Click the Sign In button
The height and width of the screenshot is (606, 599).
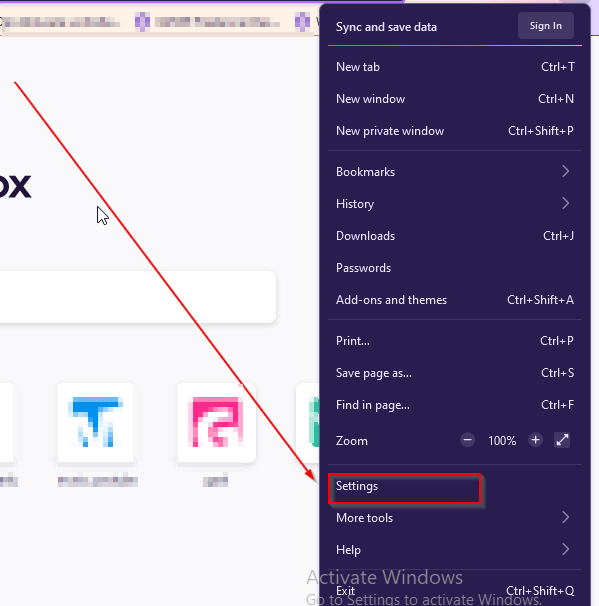click(545, 26)
